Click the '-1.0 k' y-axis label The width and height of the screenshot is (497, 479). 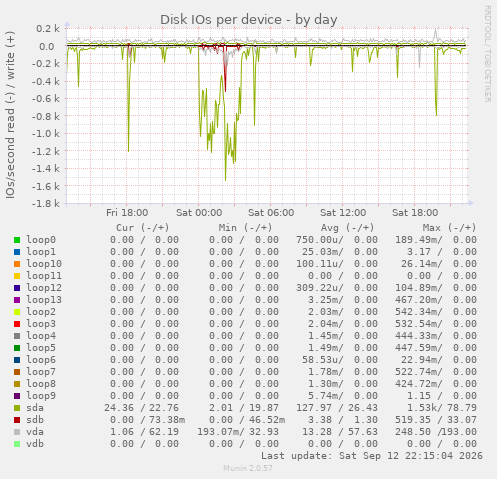pyautogui.click(x=46, y=134)
